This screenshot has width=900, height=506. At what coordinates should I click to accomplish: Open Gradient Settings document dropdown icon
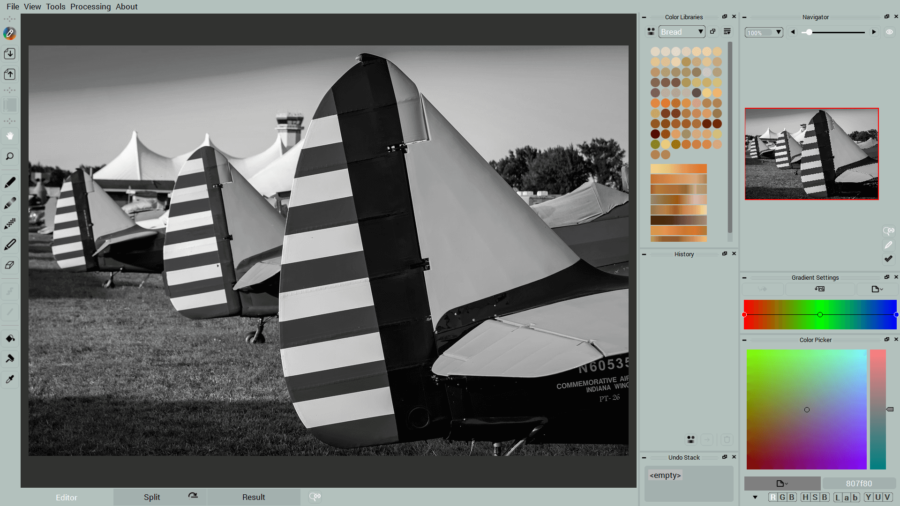[x=876, y=289]
